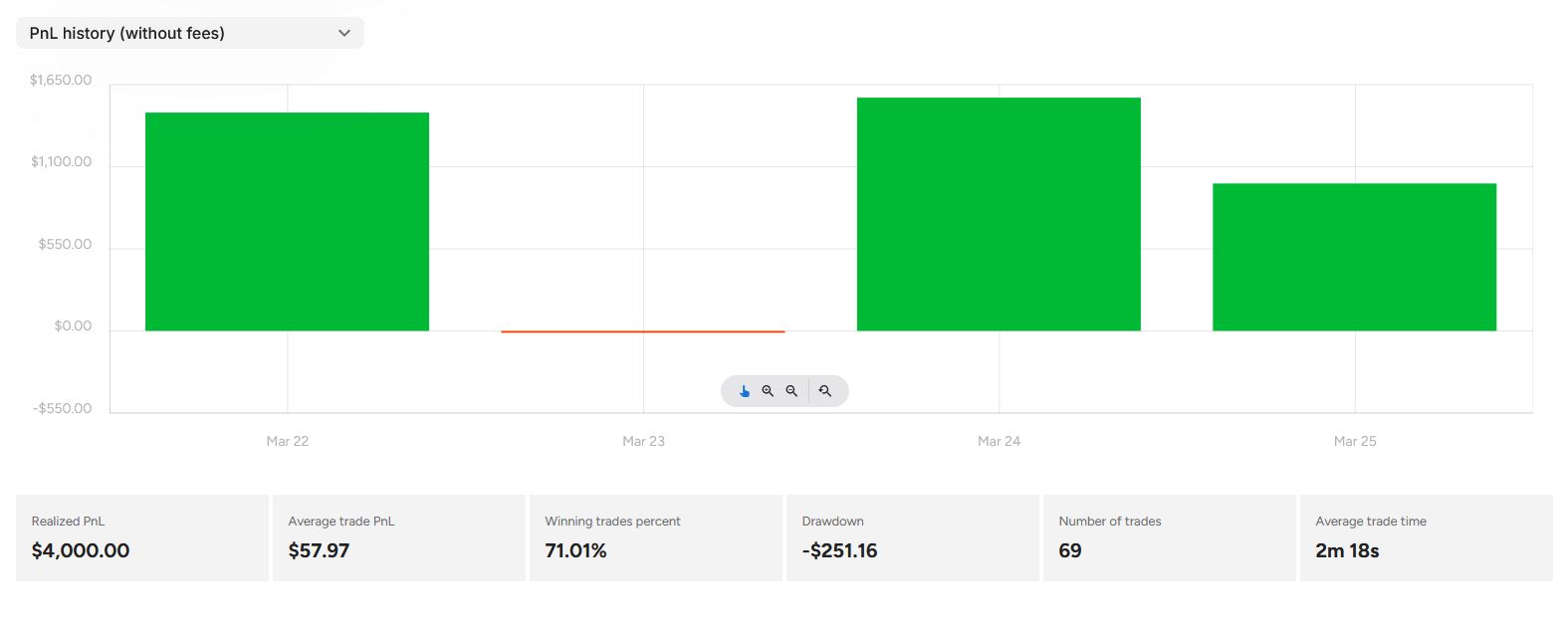Click the Realized PnL label
The width and height of the screenshot is (1568, 631).
point(68,522)
